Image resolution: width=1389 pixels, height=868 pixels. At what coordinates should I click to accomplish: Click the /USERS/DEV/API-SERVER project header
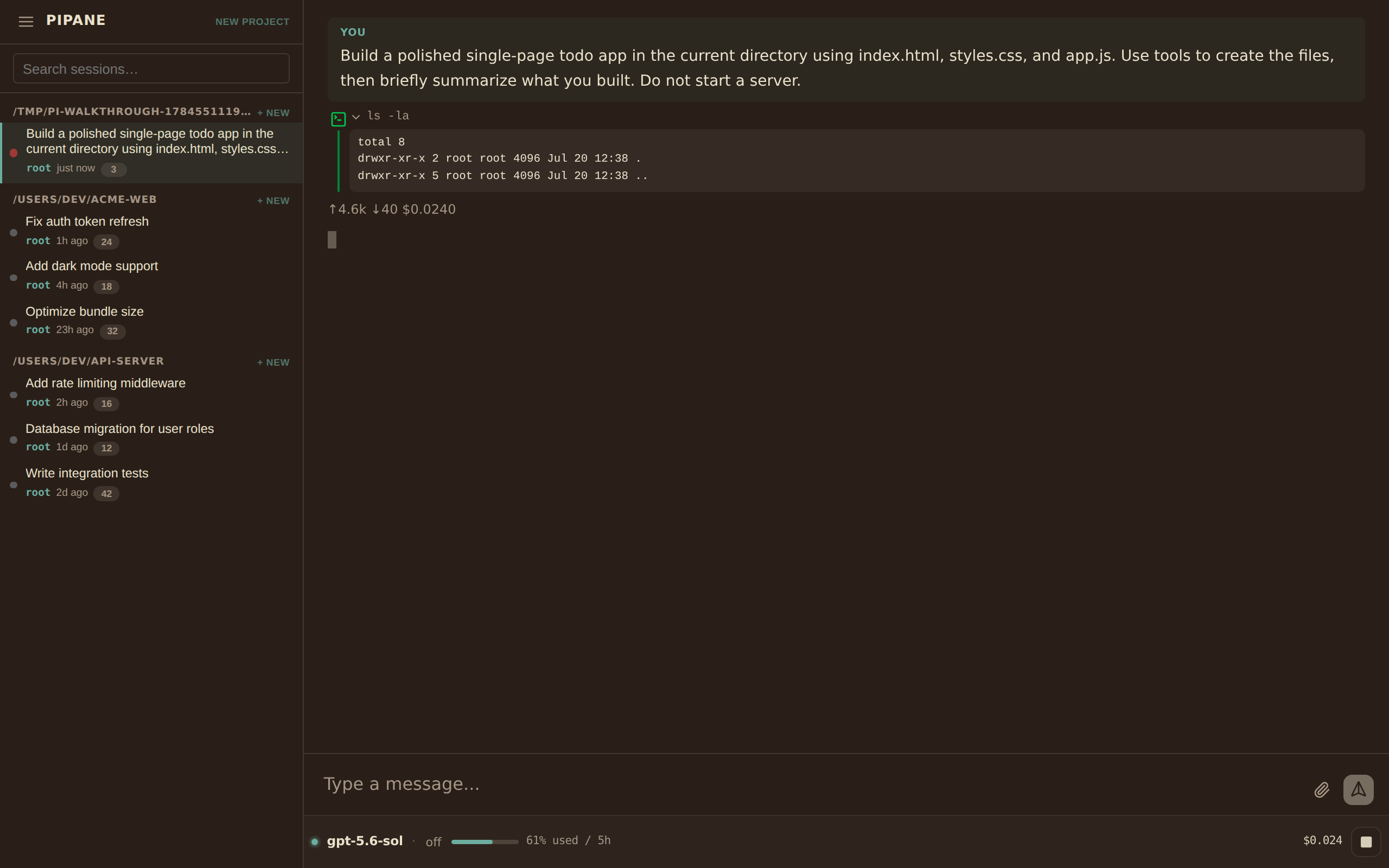88,361
